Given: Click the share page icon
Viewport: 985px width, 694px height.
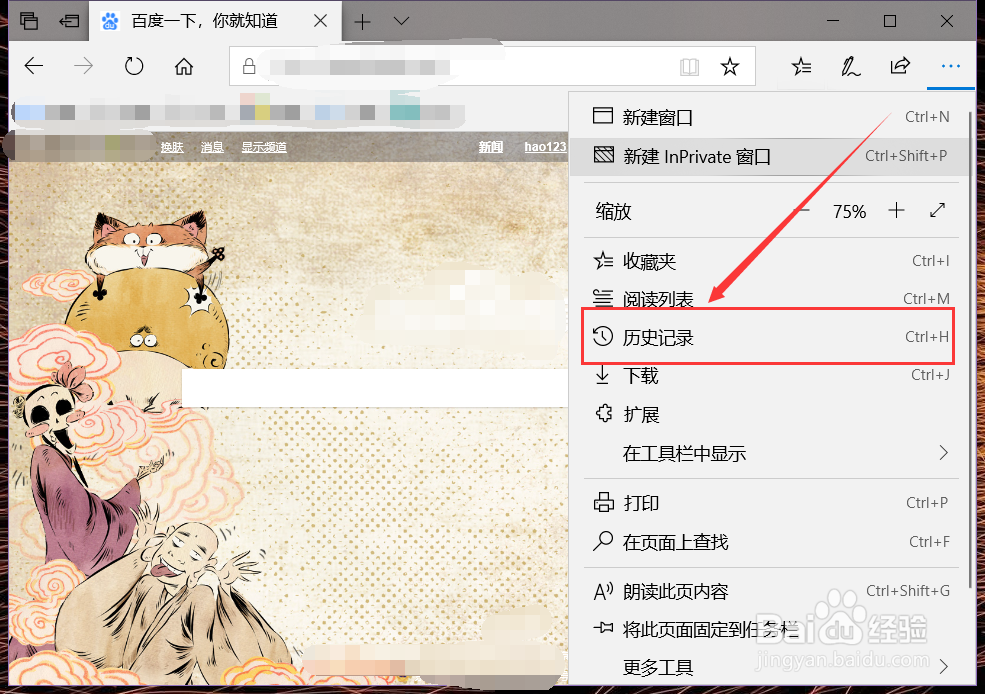Looking at the screenshot, I should click(x=900, y=65).
